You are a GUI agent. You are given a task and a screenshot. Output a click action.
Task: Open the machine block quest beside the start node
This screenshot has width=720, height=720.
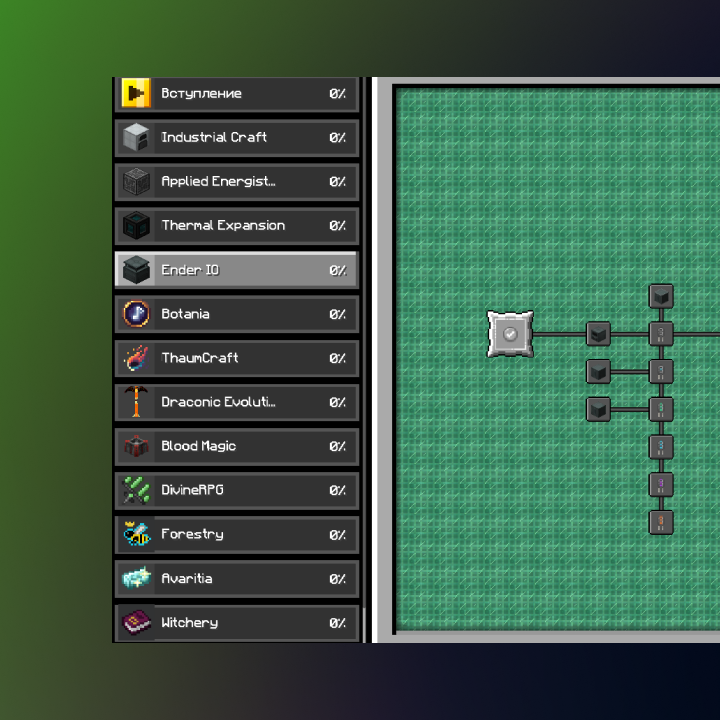(x=598, y=334)
